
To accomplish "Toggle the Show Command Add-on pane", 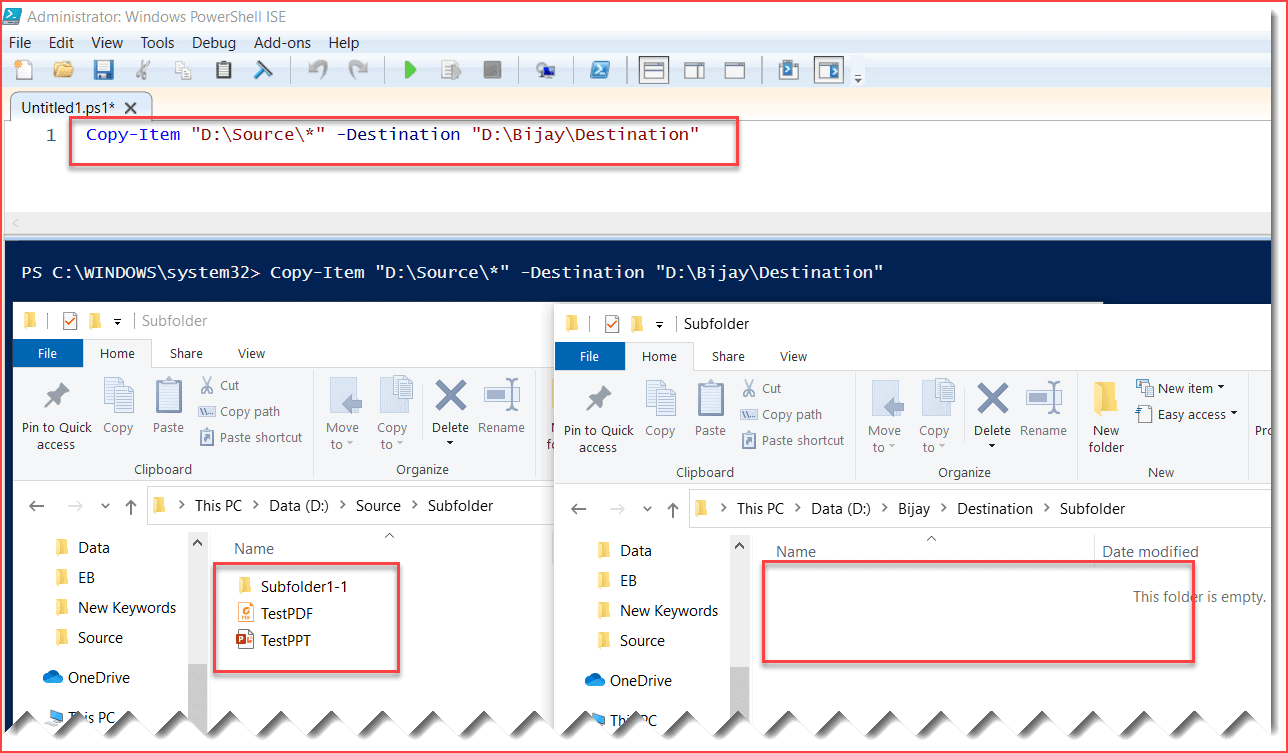I will point(829,69).
